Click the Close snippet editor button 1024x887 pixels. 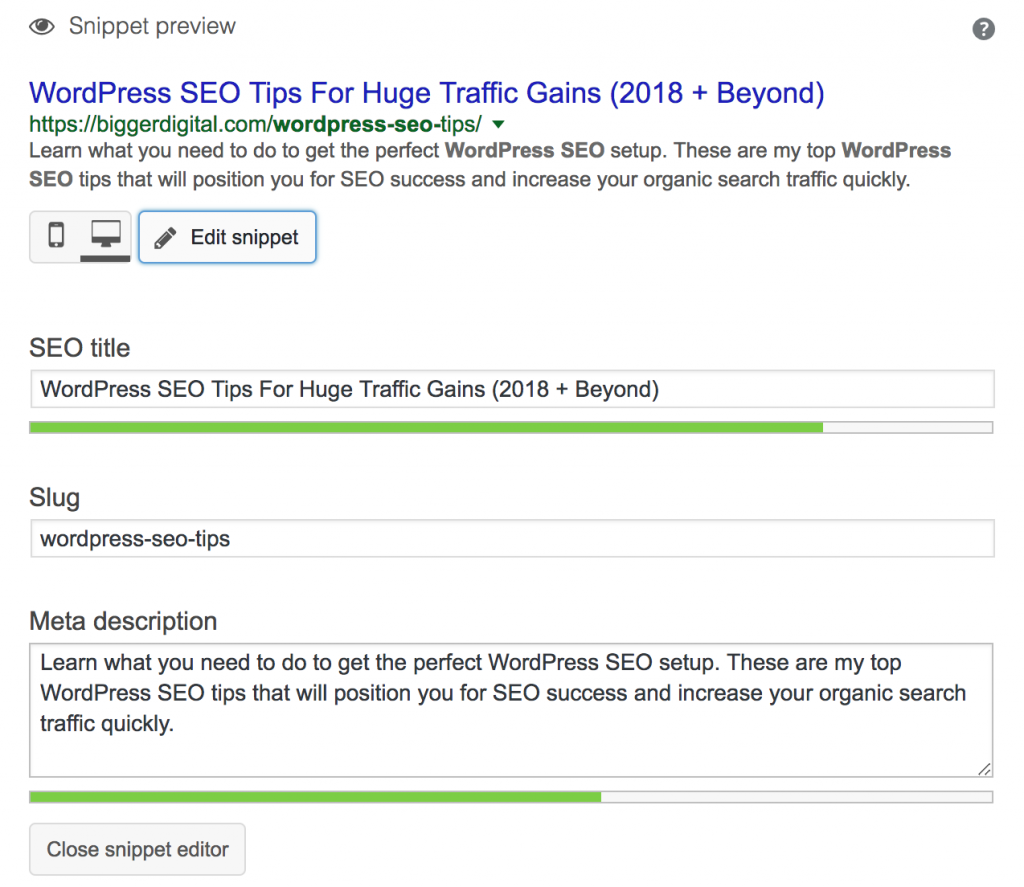coord(137,849)
